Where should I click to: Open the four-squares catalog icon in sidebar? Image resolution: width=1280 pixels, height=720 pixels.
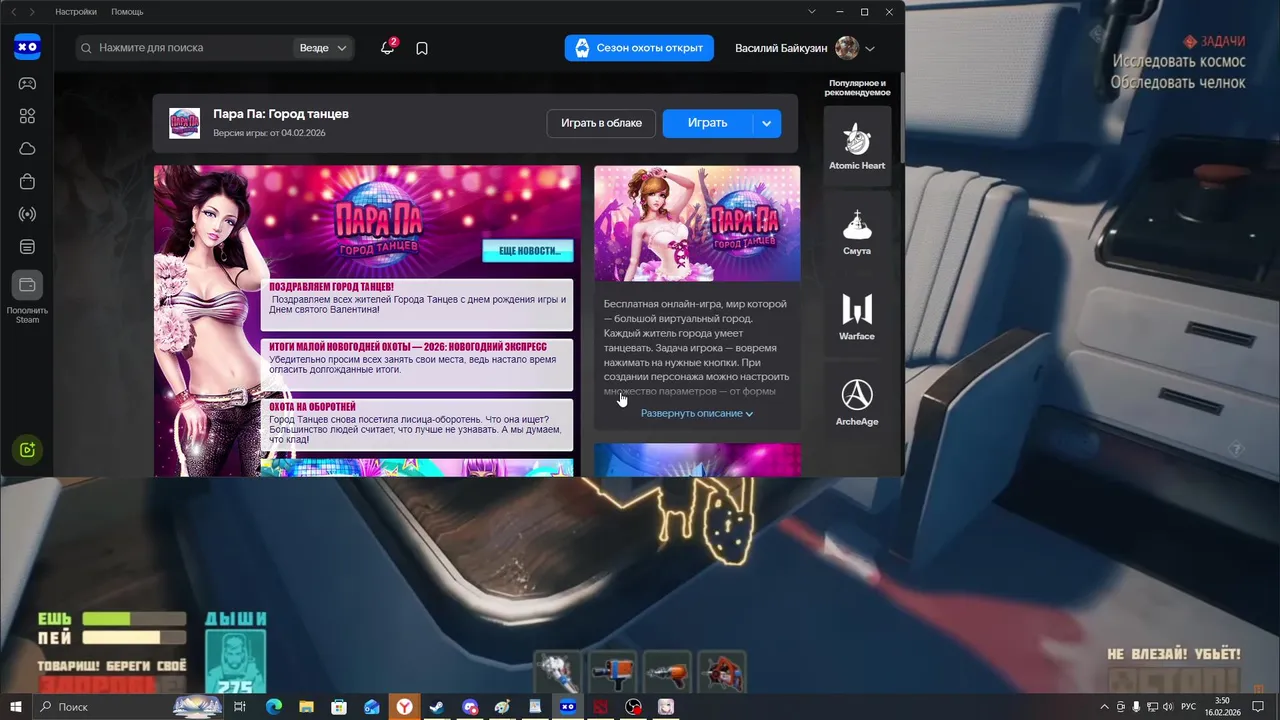(27, 116)
